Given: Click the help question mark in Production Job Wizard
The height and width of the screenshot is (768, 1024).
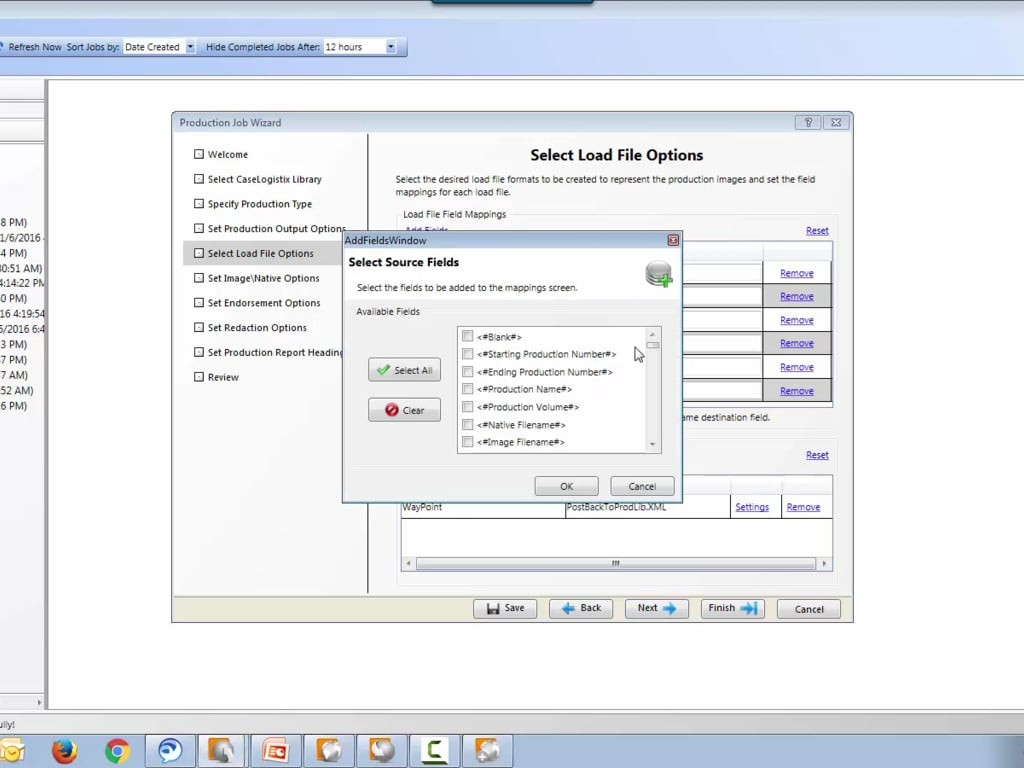Looking at the screenshot, I should coord(808,123).
